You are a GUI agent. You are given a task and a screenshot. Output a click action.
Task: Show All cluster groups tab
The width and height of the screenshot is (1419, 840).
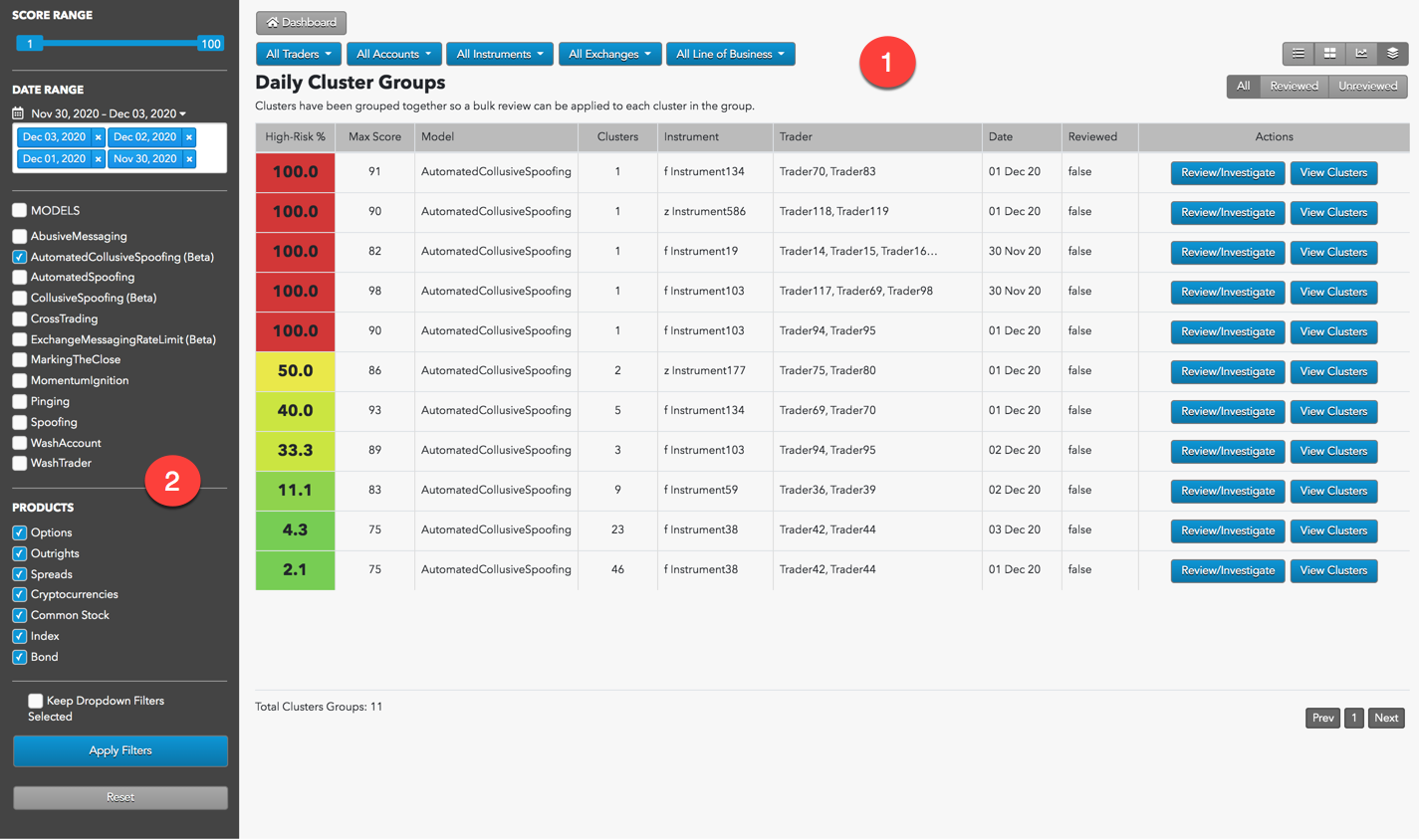point(1243,87)
